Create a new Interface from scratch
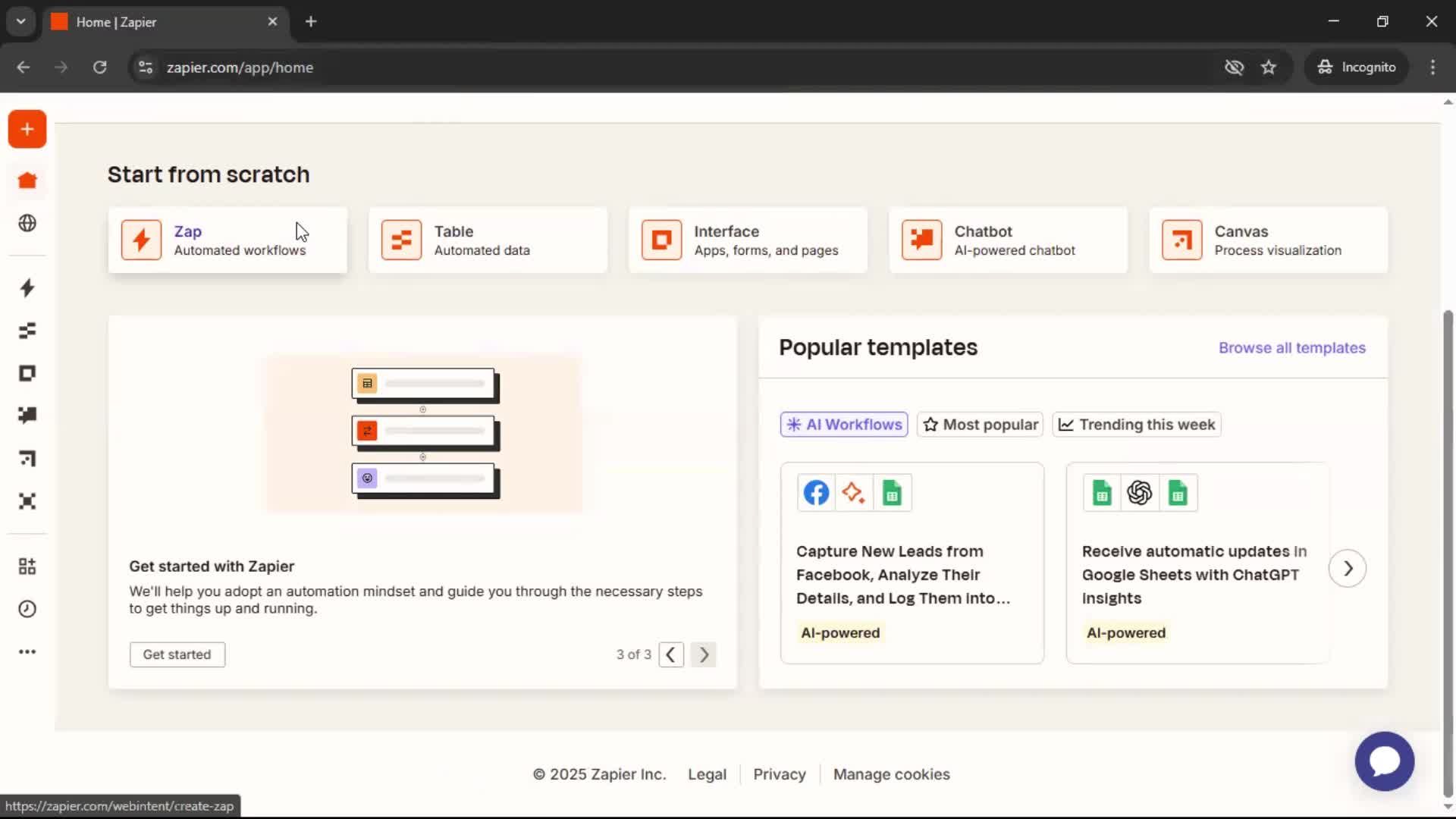This screenshot has width=1456, height=819. click(748, 240)
